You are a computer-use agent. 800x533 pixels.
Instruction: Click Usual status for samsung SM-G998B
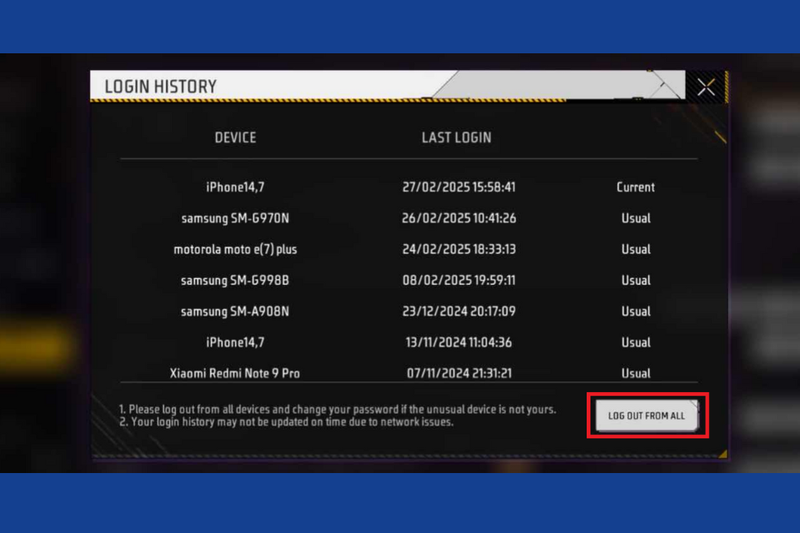pos(636,281)
